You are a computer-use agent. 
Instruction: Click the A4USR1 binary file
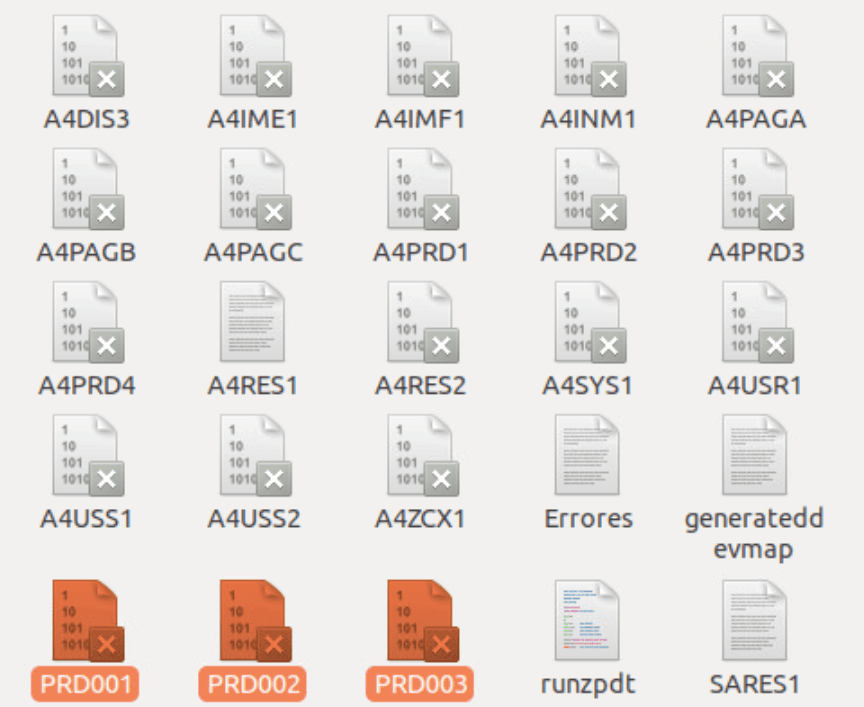click(756, 322)
